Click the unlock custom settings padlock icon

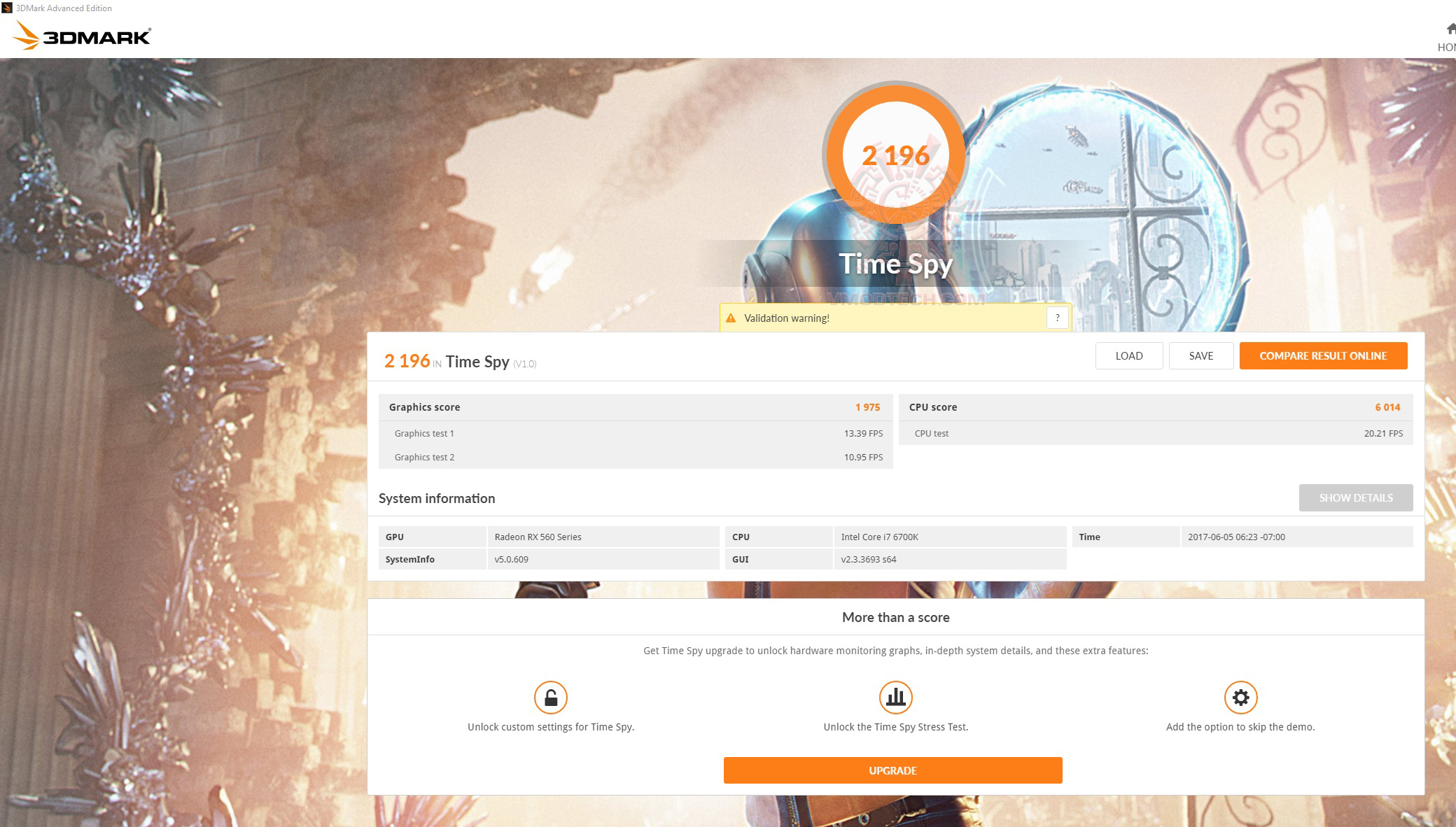click(551, 698)
